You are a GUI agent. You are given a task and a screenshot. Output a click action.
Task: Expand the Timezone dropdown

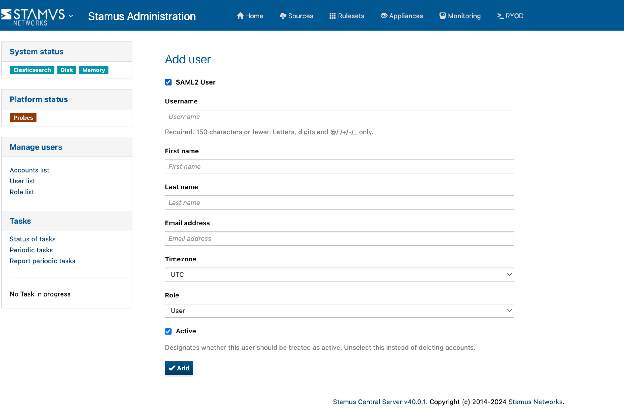tap(339, 274)
